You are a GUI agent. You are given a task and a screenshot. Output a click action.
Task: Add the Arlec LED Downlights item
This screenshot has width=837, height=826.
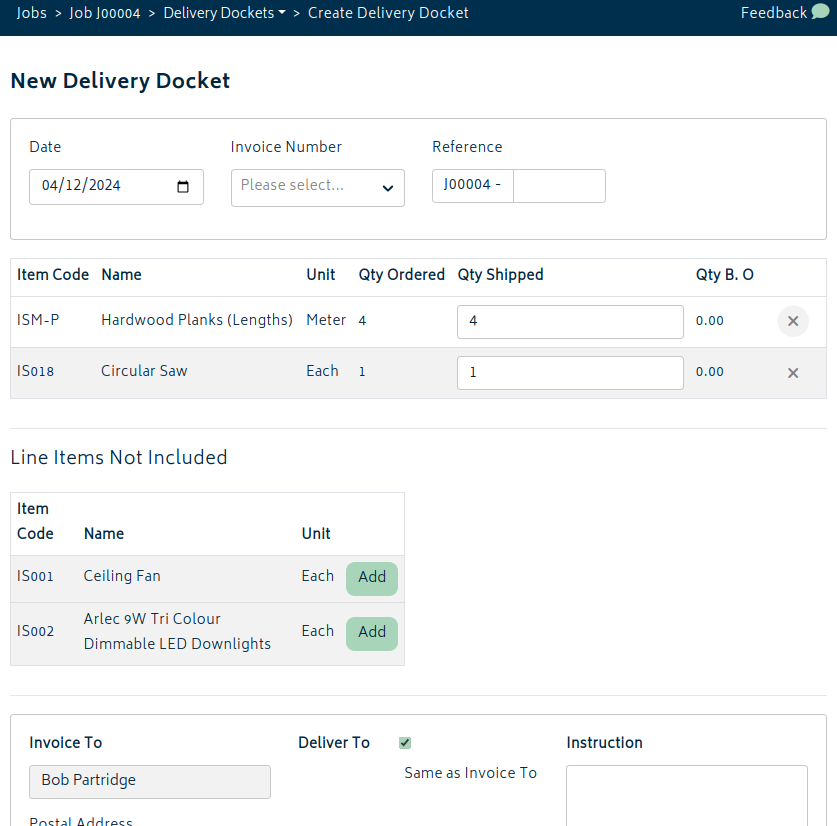click(x=372, y=634)
